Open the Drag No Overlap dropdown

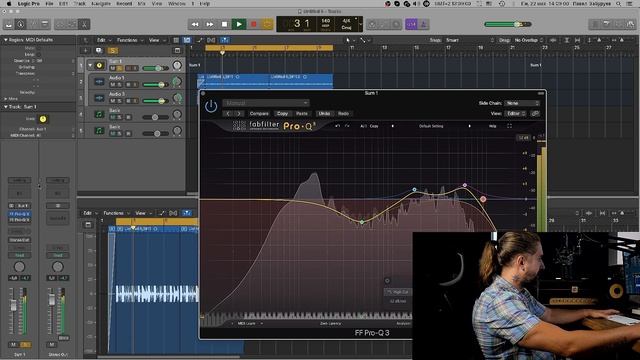pyautogui.click(x=529, y=40)
